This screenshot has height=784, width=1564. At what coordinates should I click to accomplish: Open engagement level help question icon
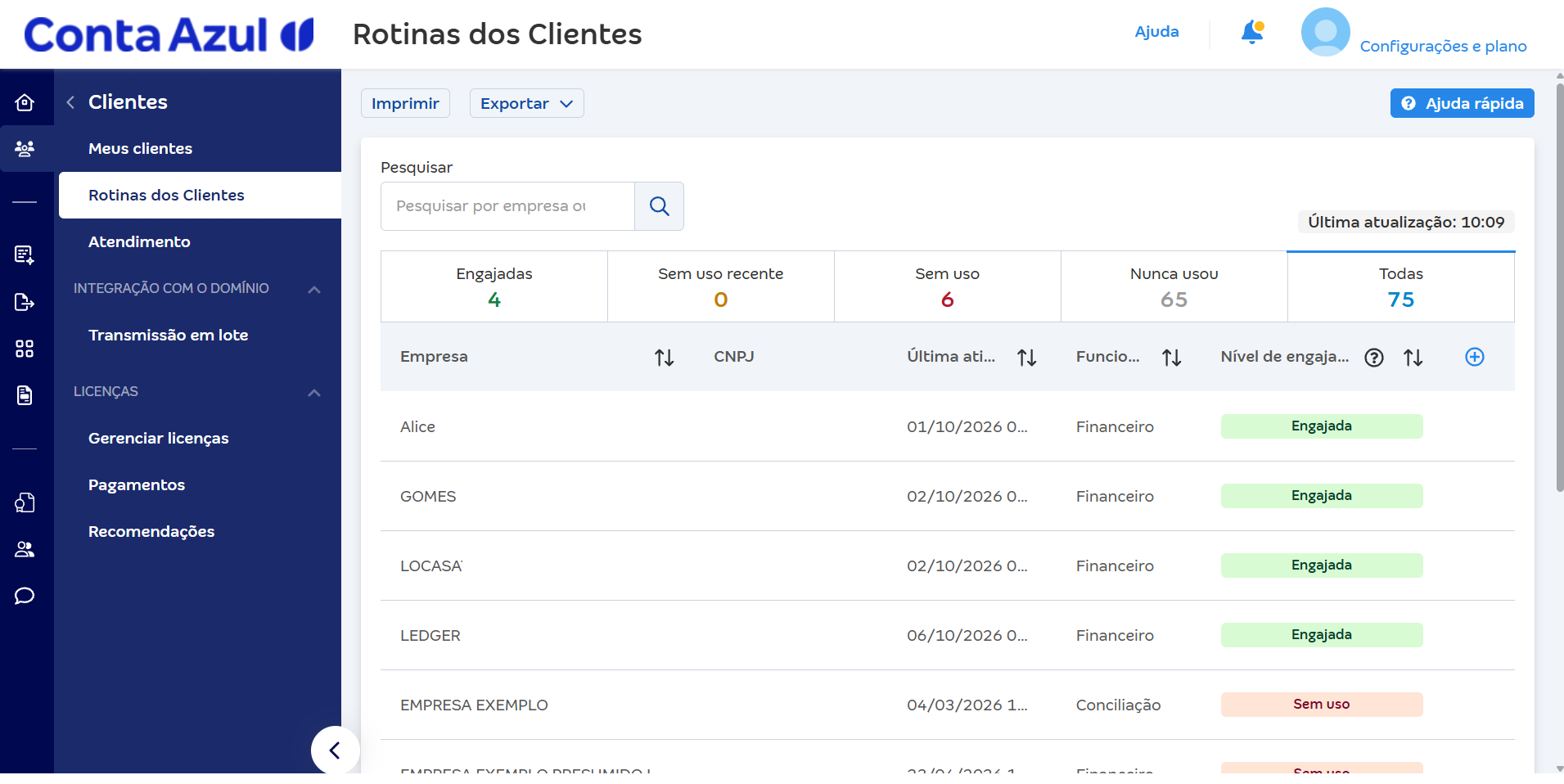[x=1374, y=358]
